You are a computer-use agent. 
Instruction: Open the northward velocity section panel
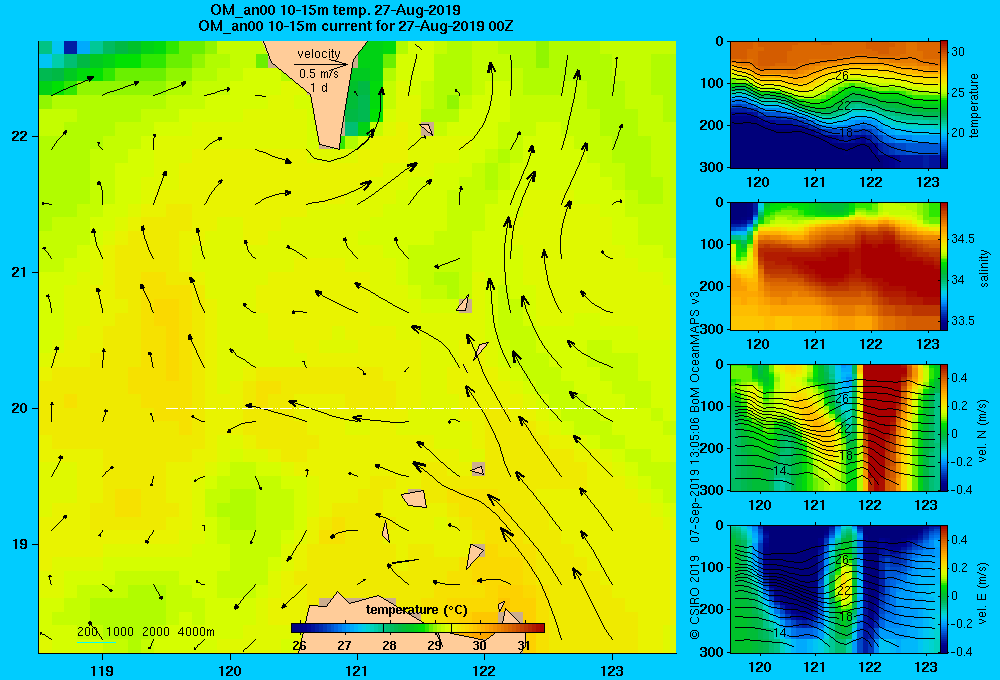point(834,427)
